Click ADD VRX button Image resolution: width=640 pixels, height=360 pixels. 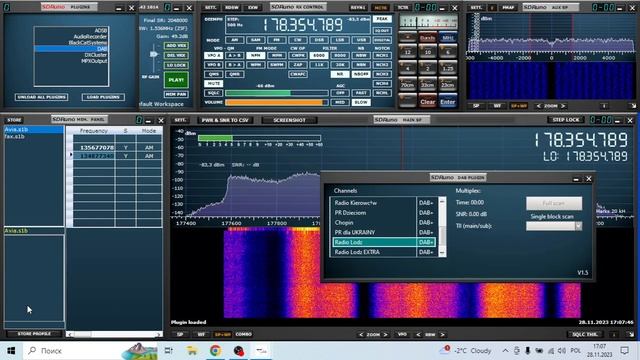(x=176, y=45)
